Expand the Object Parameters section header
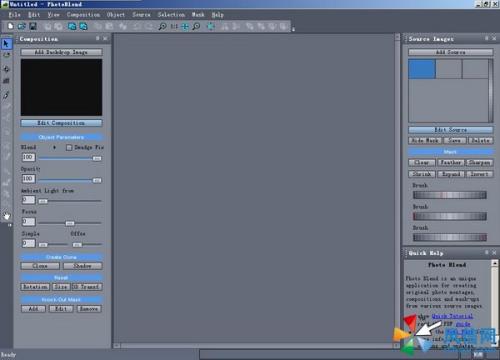Screen dimensions: 500x360 [61, 137]
